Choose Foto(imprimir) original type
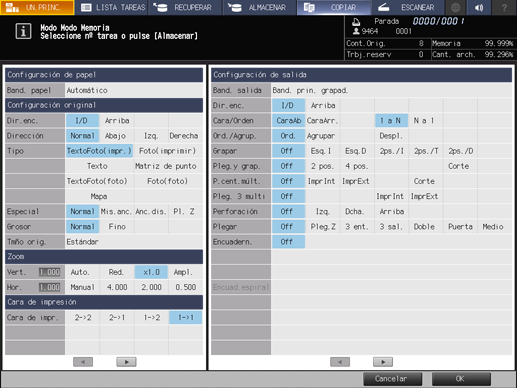 (x=167, y=151)
